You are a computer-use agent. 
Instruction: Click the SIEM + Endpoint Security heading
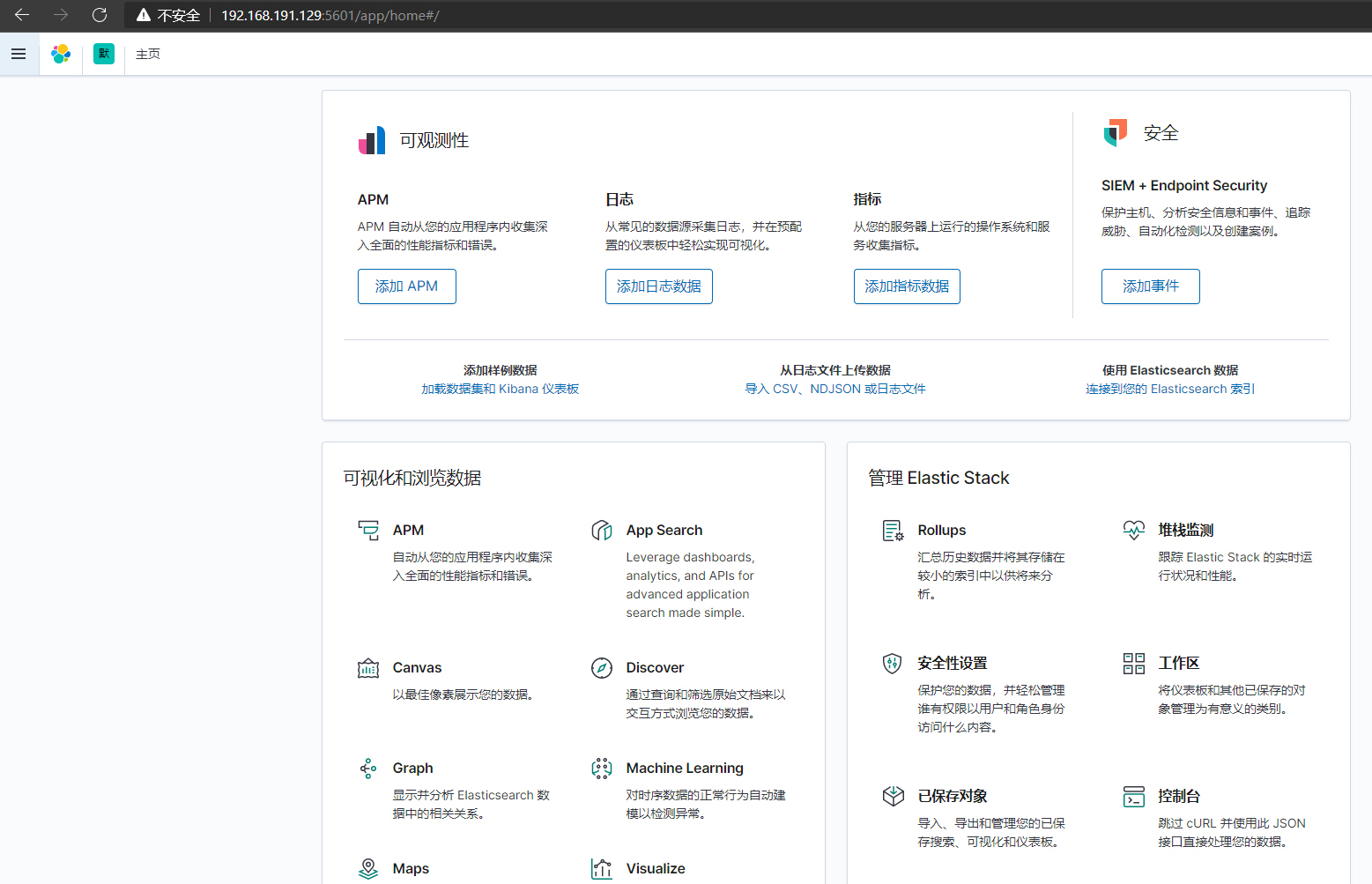[1184, 186]
